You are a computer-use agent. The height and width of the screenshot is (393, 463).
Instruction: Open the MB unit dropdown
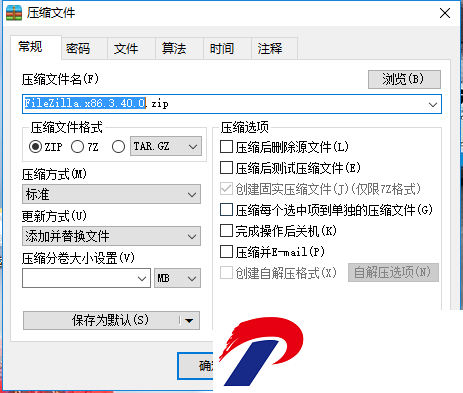pyautogui.click(x=177, y=278)
